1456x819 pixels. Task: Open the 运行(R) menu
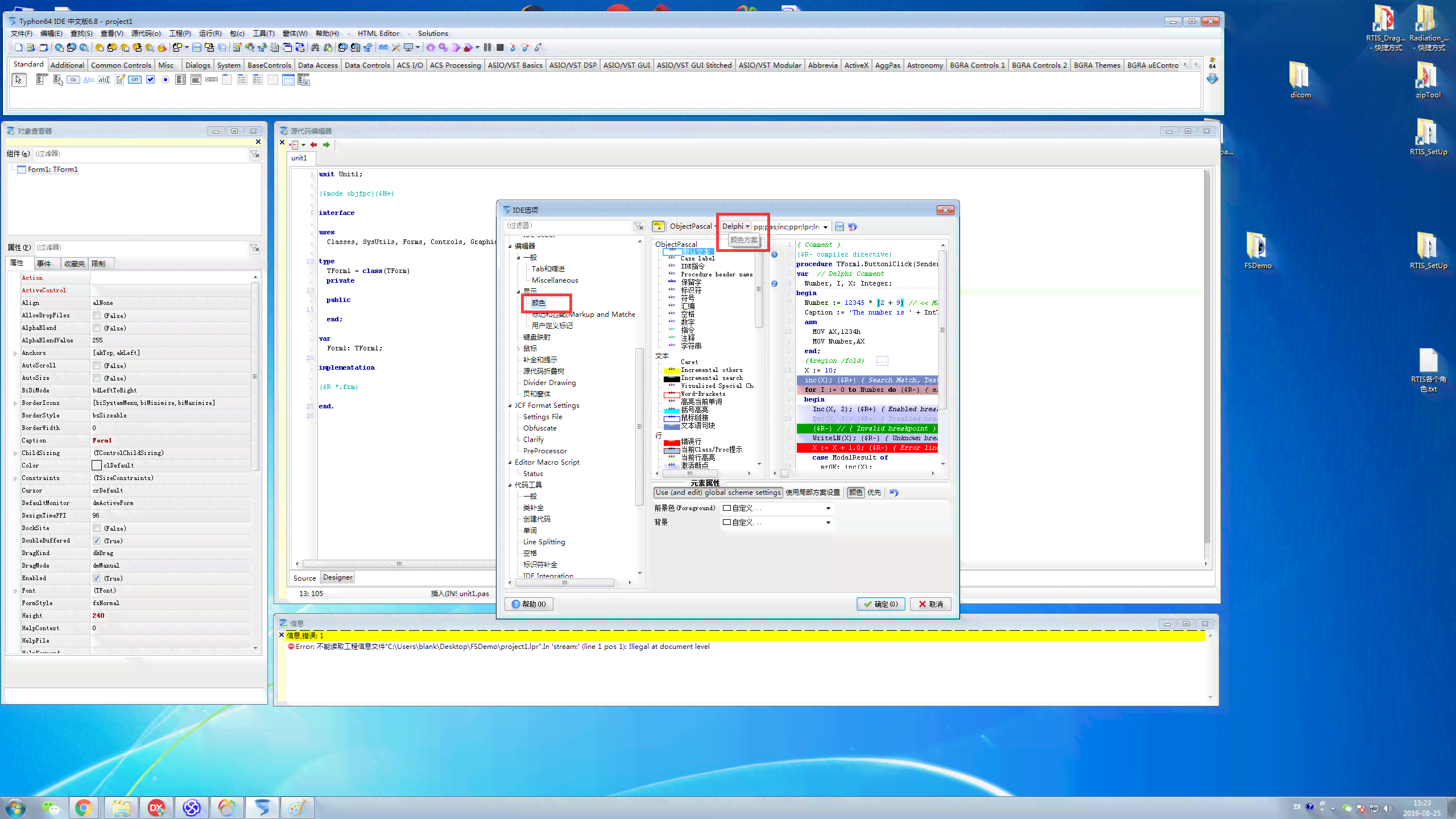coord(210,34)
